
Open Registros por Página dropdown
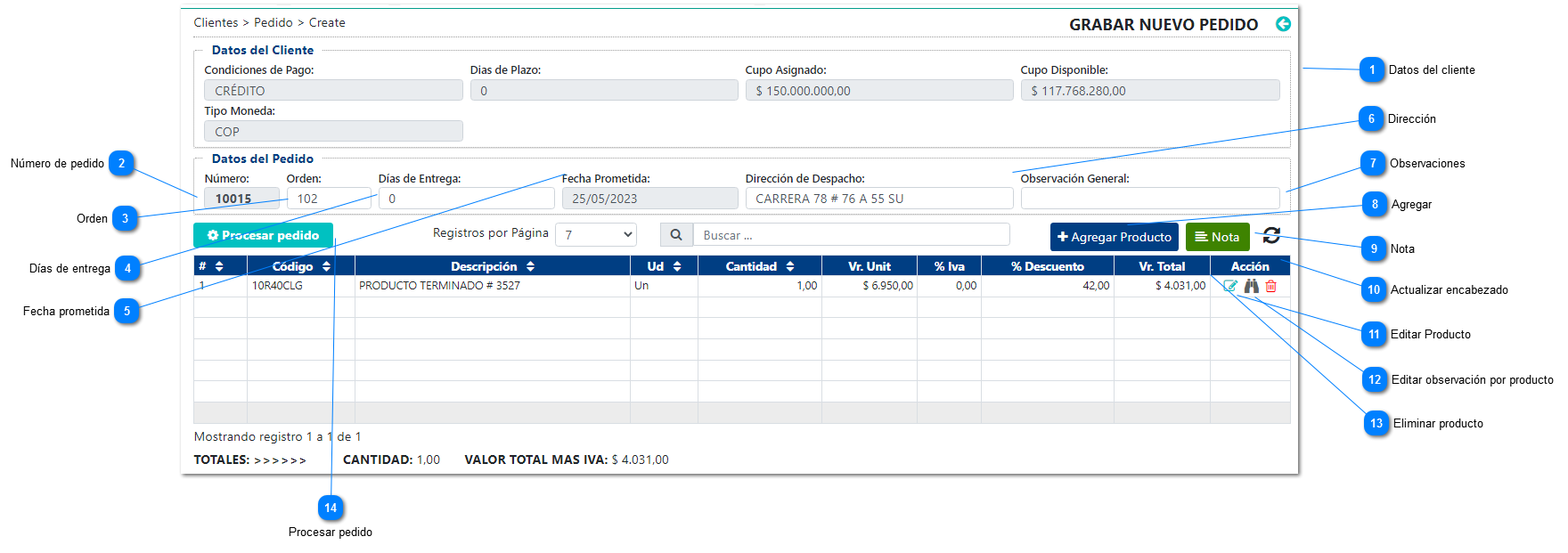click(x=596, y=235)
